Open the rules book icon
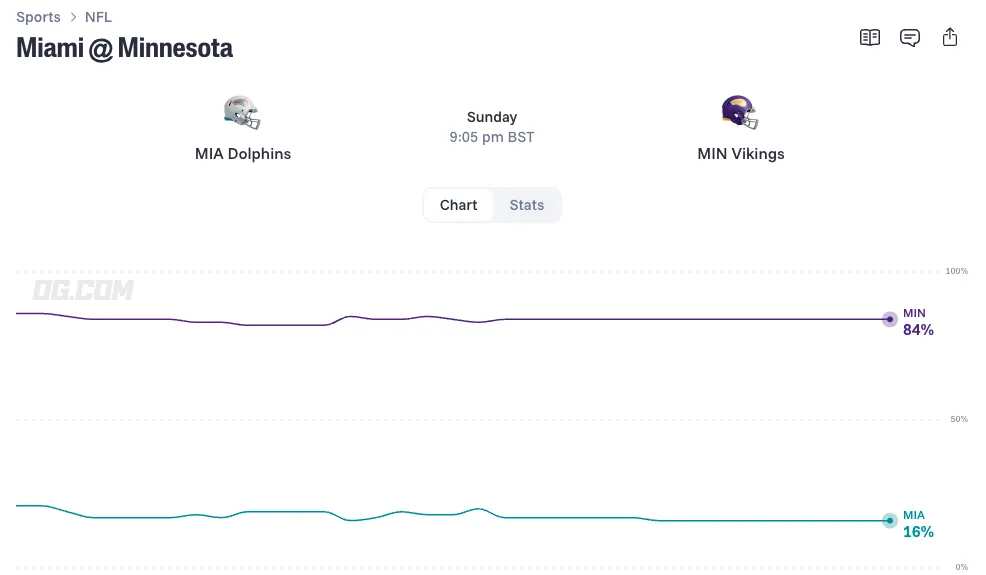 870,38
